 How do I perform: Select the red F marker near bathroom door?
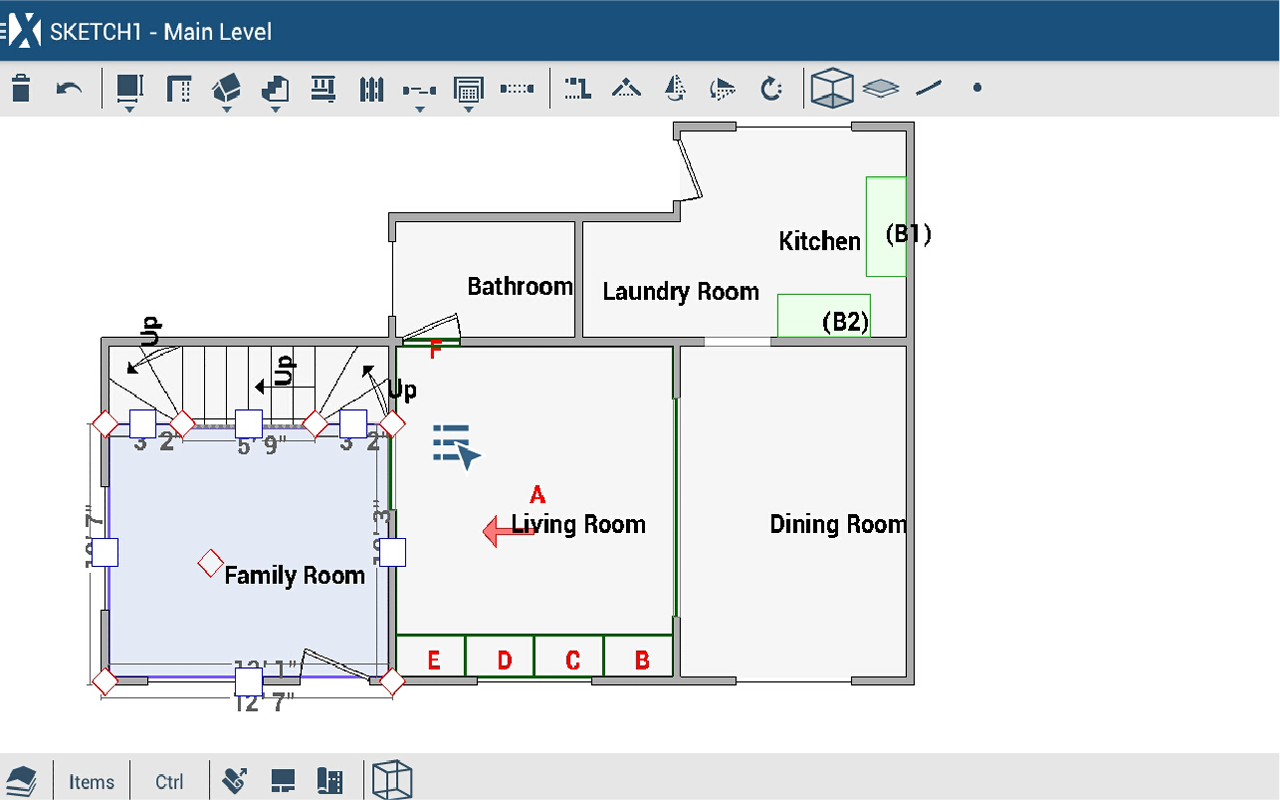point(435,351)
